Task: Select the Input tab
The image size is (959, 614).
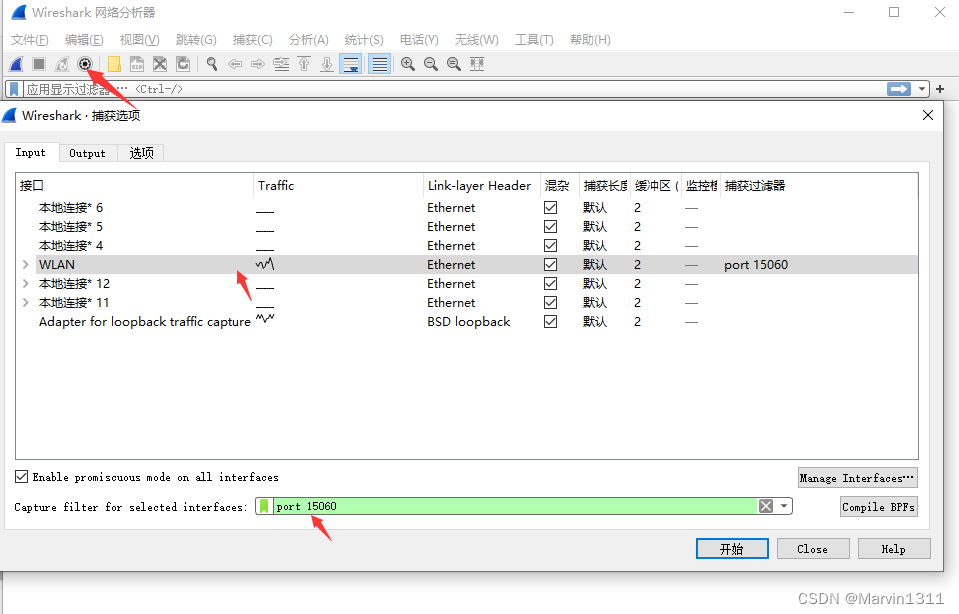Action: click(x=31, y=152)
